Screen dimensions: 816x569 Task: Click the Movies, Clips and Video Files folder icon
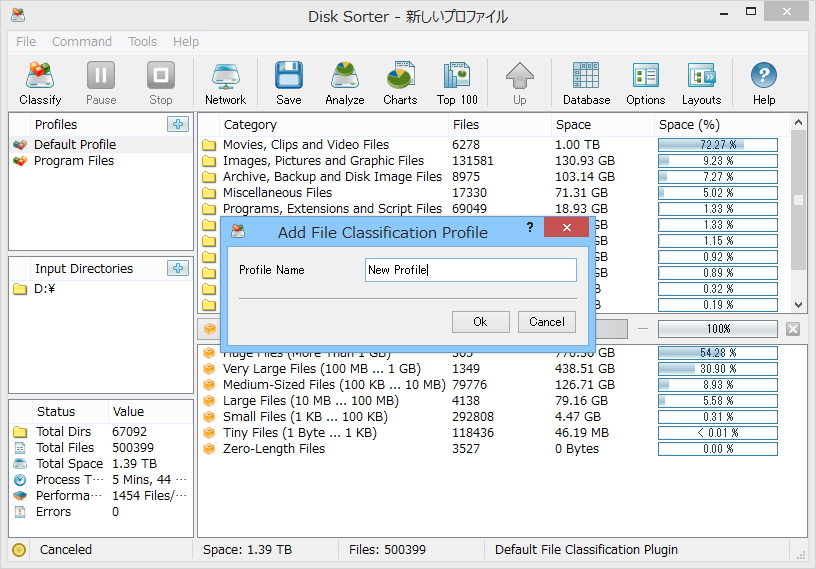(209, 145)
